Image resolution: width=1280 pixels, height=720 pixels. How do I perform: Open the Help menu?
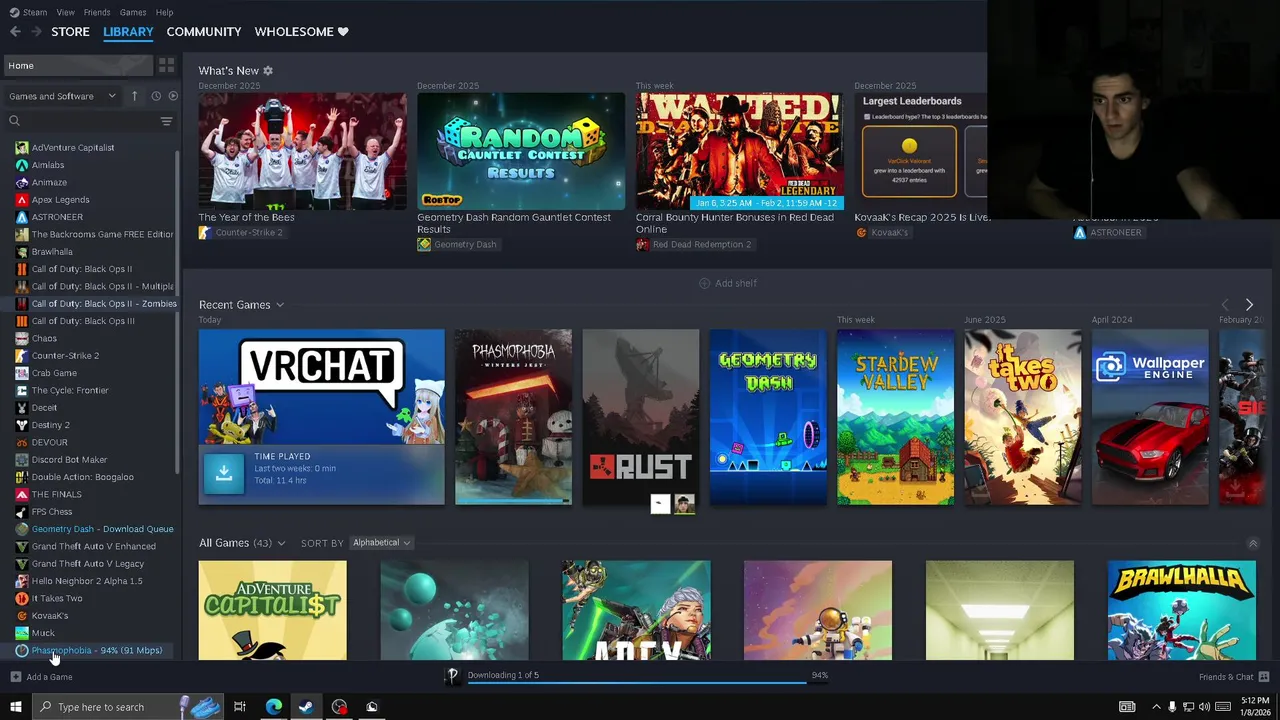(x=164, y=12)
